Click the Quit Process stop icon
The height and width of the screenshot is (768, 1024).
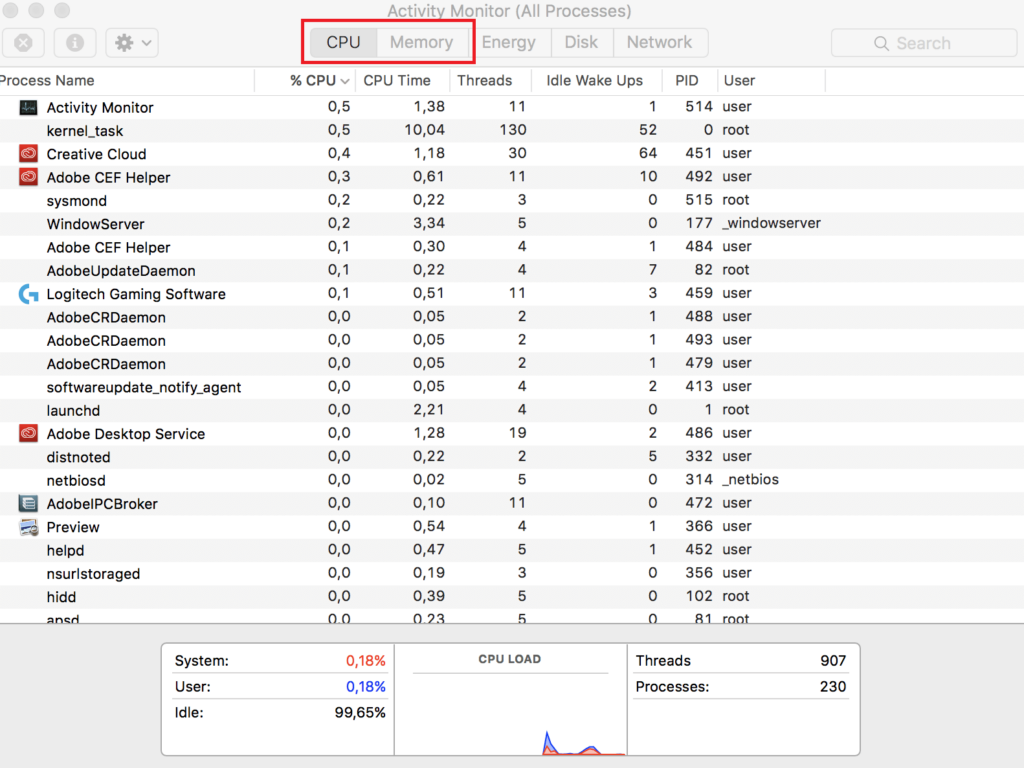pyautogui.click(x=24, y=43)
